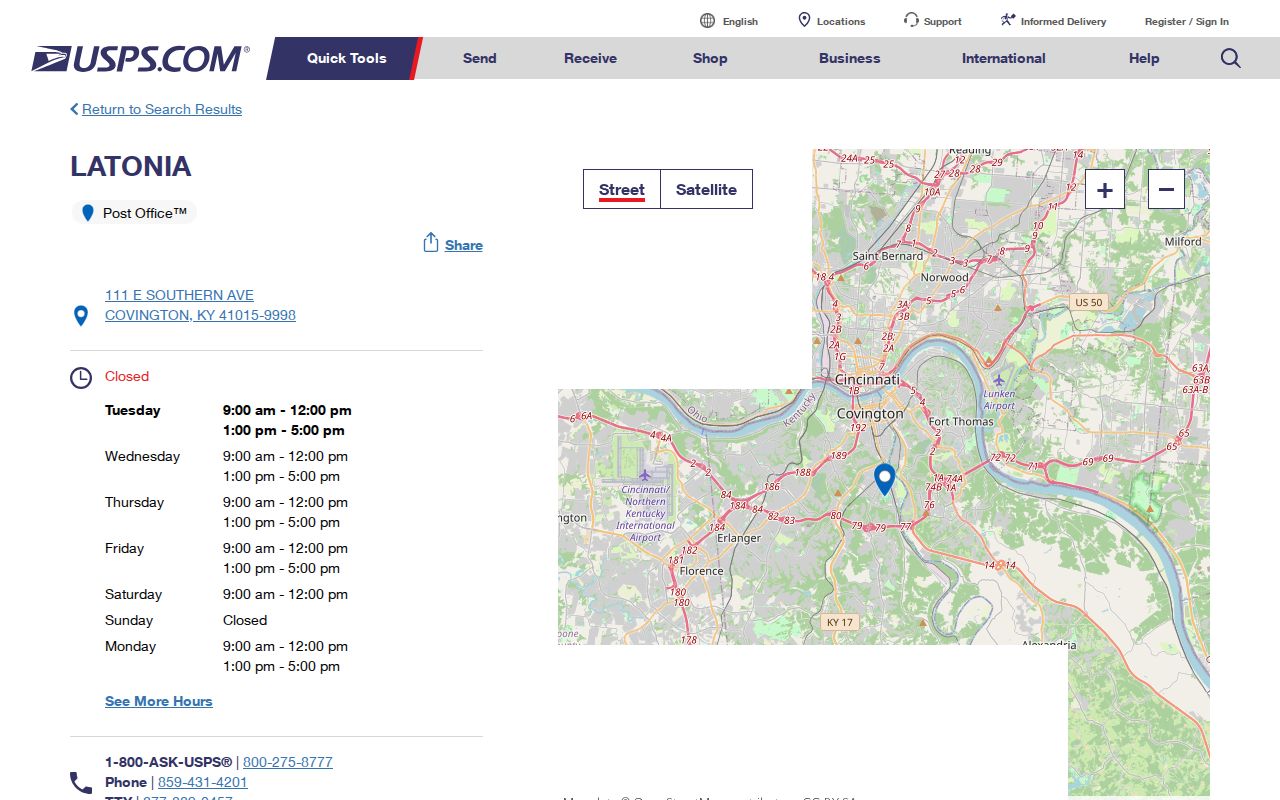
Task: Open the 111 E Southern Ave address link
Action: [x=179, y=295]
